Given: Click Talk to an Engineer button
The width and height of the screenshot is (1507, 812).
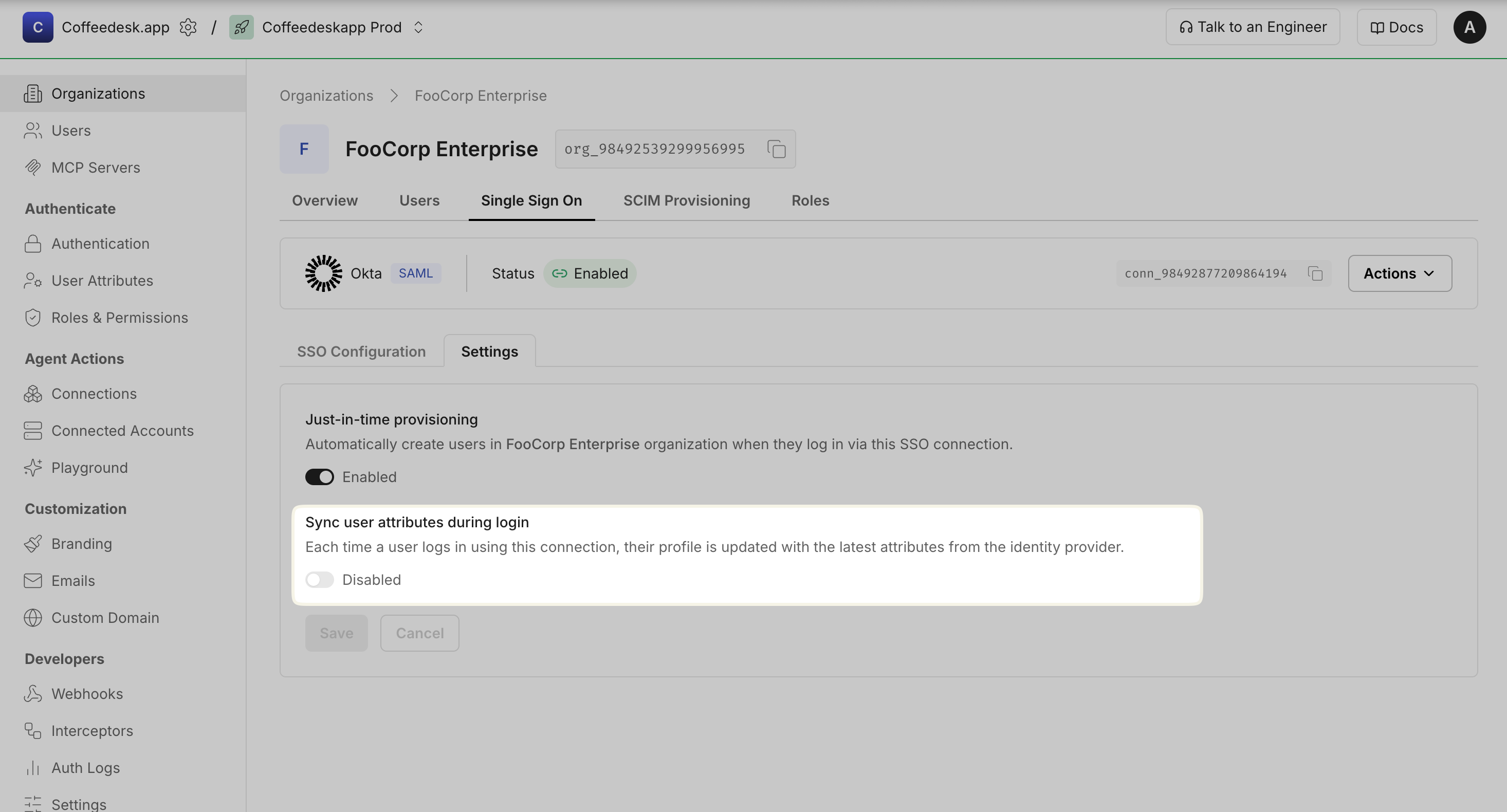Looking at the screenshot, I should click(x=1253, y=28).
